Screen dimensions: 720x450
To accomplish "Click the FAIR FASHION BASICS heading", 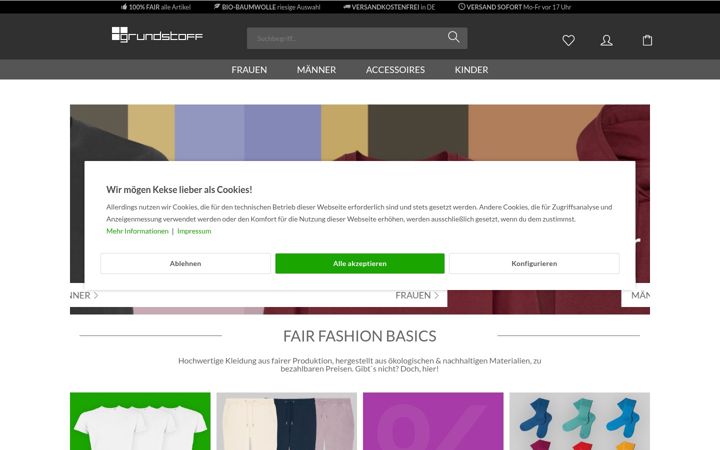I will coord(360,336).
